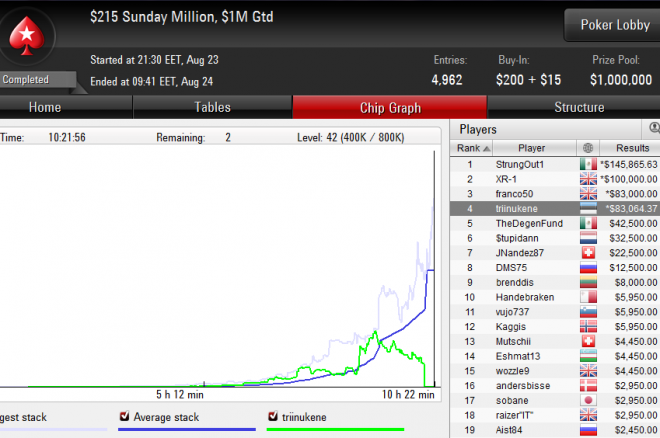The height and width of the screenshot is (438, 660).
Task: Click UK flag next to franco50
Action: pyautogui.click(x=588, y=194)
